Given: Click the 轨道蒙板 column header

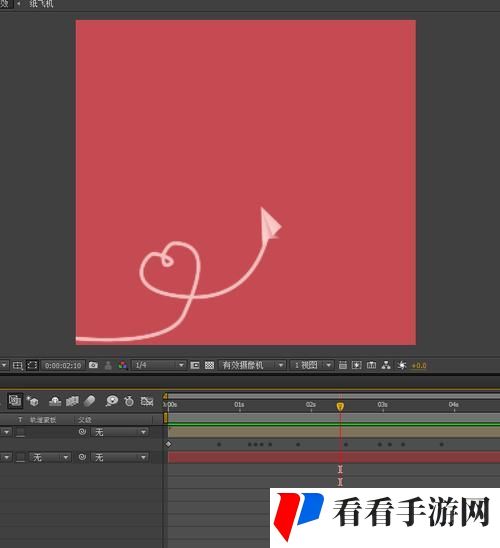Looking at the screenshot, I should 43,420.
